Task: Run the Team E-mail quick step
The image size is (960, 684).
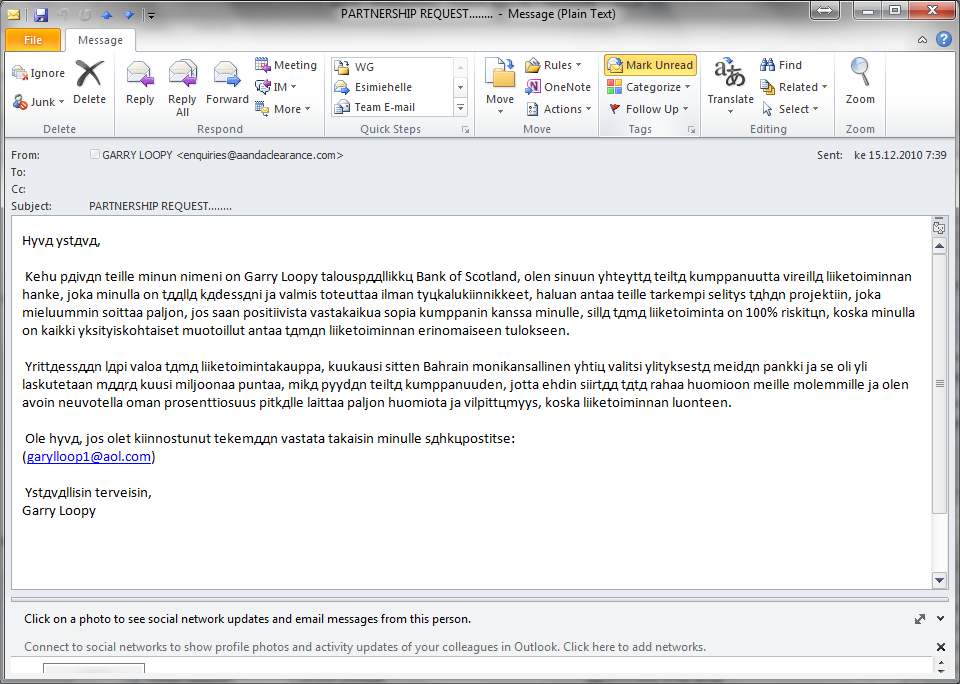Action: (392, 107)
